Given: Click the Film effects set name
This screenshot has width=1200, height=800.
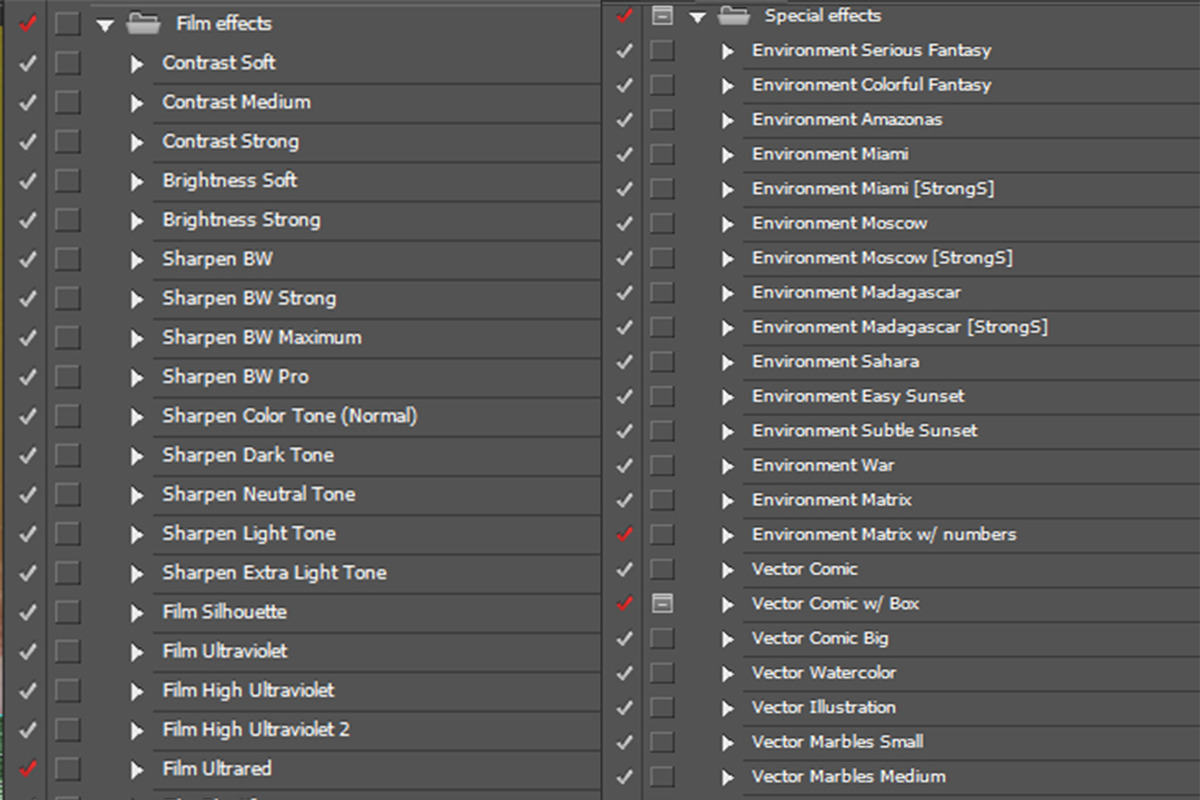Looking at the screenshot, I should pyautogui.click(x=224, y=24).
